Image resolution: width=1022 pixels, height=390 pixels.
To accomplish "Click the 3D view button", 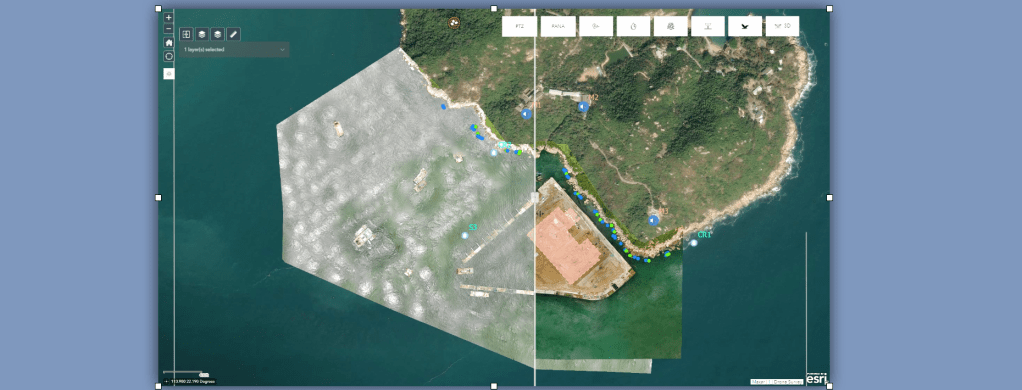I will tap(782, 26).
